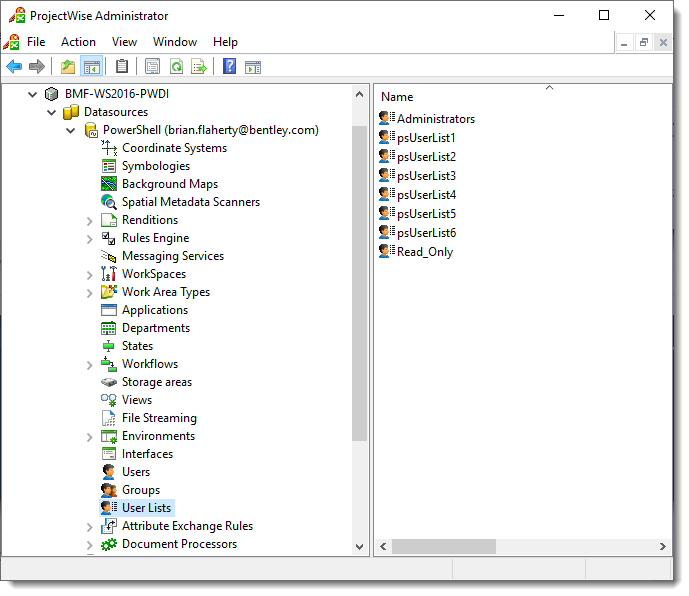The width and height of the screenshot is (689, 596).
Task: Expand the Workflows tree node
Action: coord(89,365)
